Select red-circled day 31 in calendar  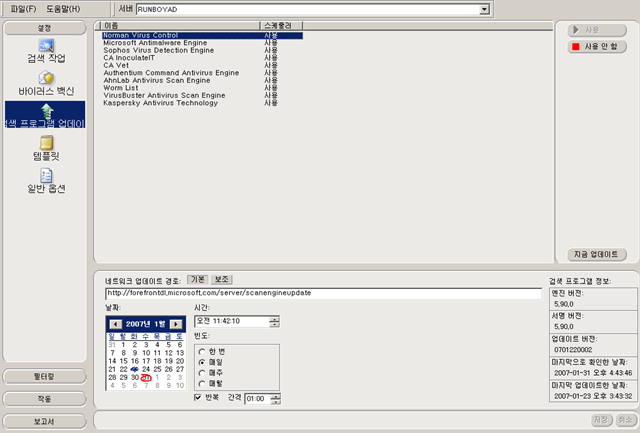pos(146,378)
